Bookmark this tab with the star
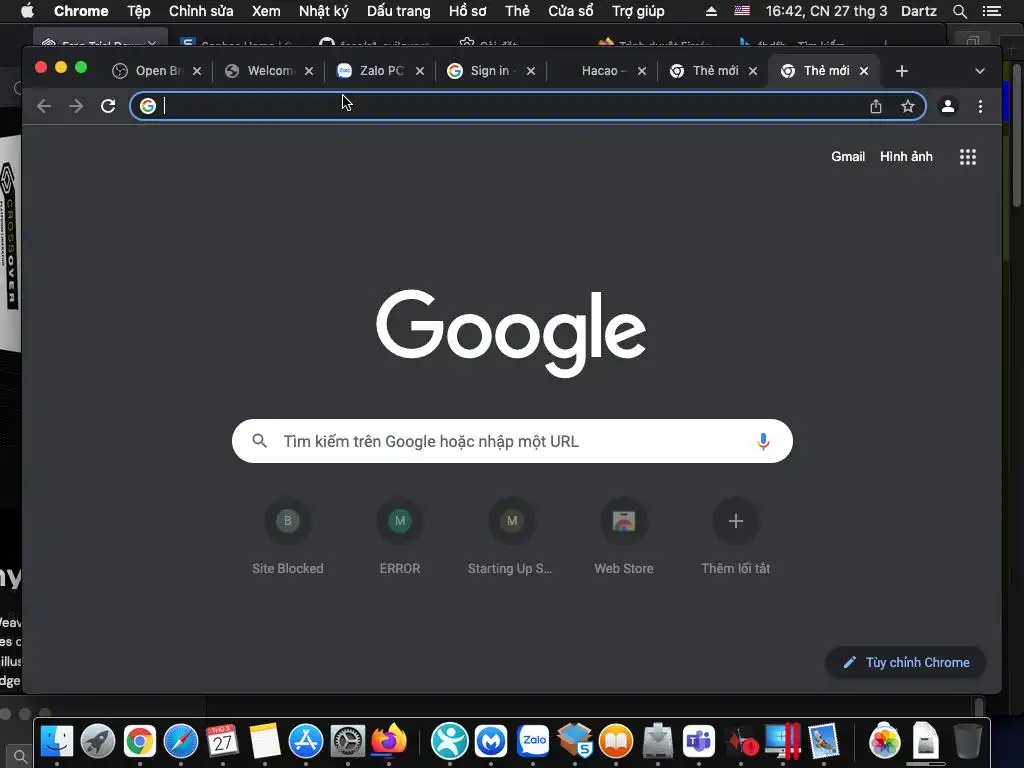 pos(908,106)
